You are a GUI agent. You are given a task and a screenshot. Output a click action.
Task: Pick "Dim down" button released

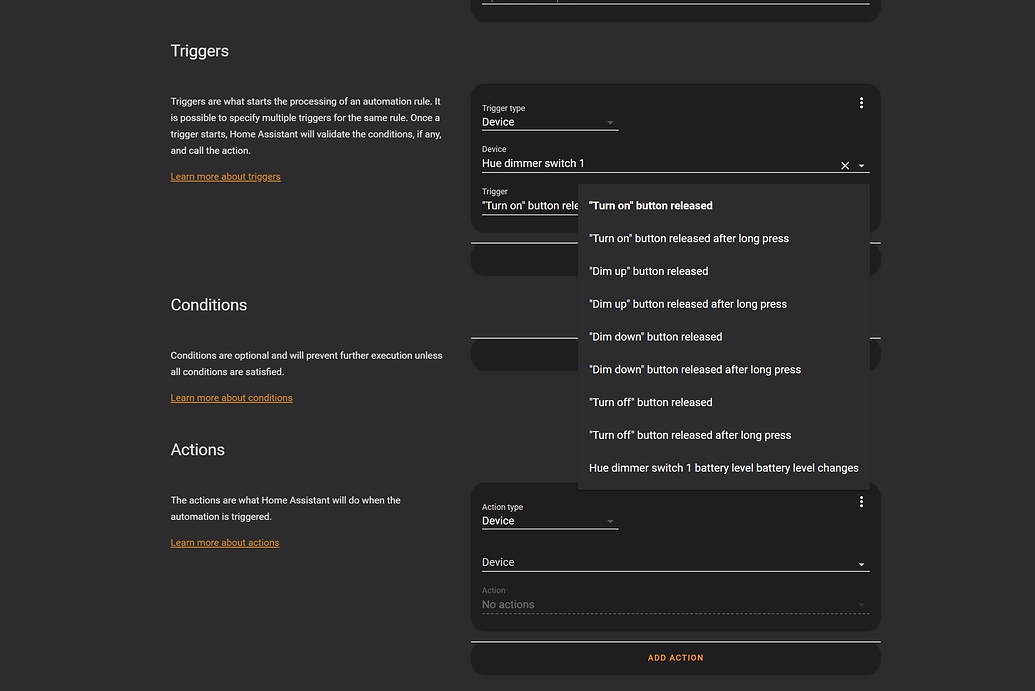coord(656,337)
